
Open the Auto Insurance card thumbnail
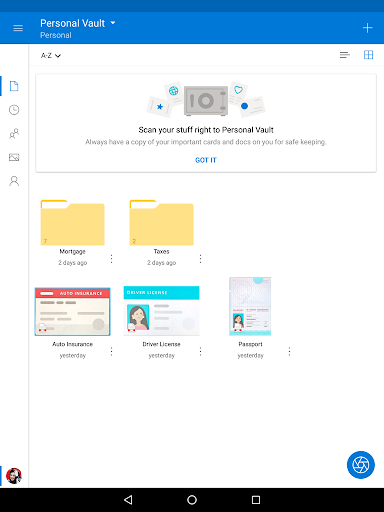[x=72, y=311]
